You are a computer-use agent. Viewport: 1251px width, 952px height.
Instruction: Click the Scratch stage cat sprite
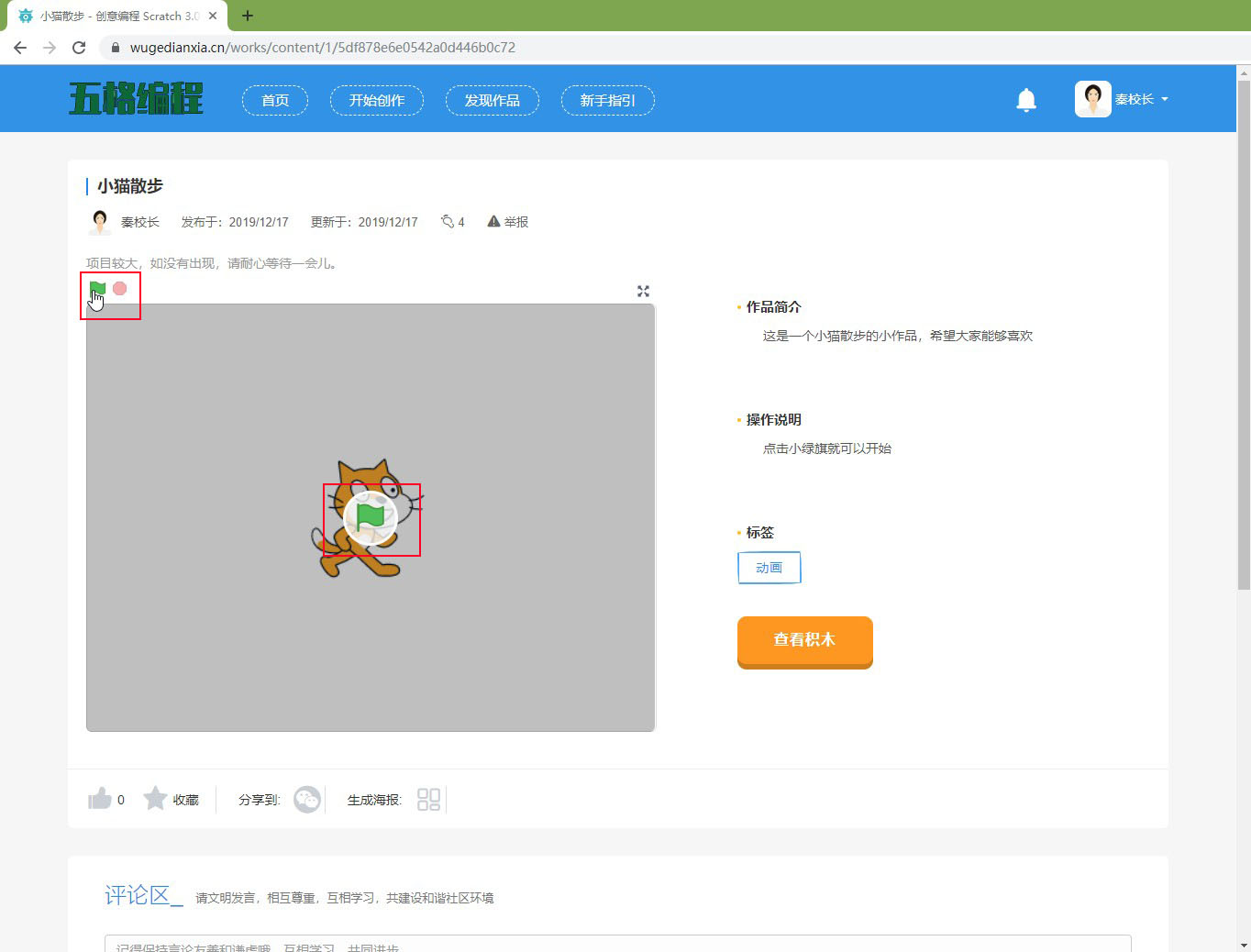pos(367,518)
